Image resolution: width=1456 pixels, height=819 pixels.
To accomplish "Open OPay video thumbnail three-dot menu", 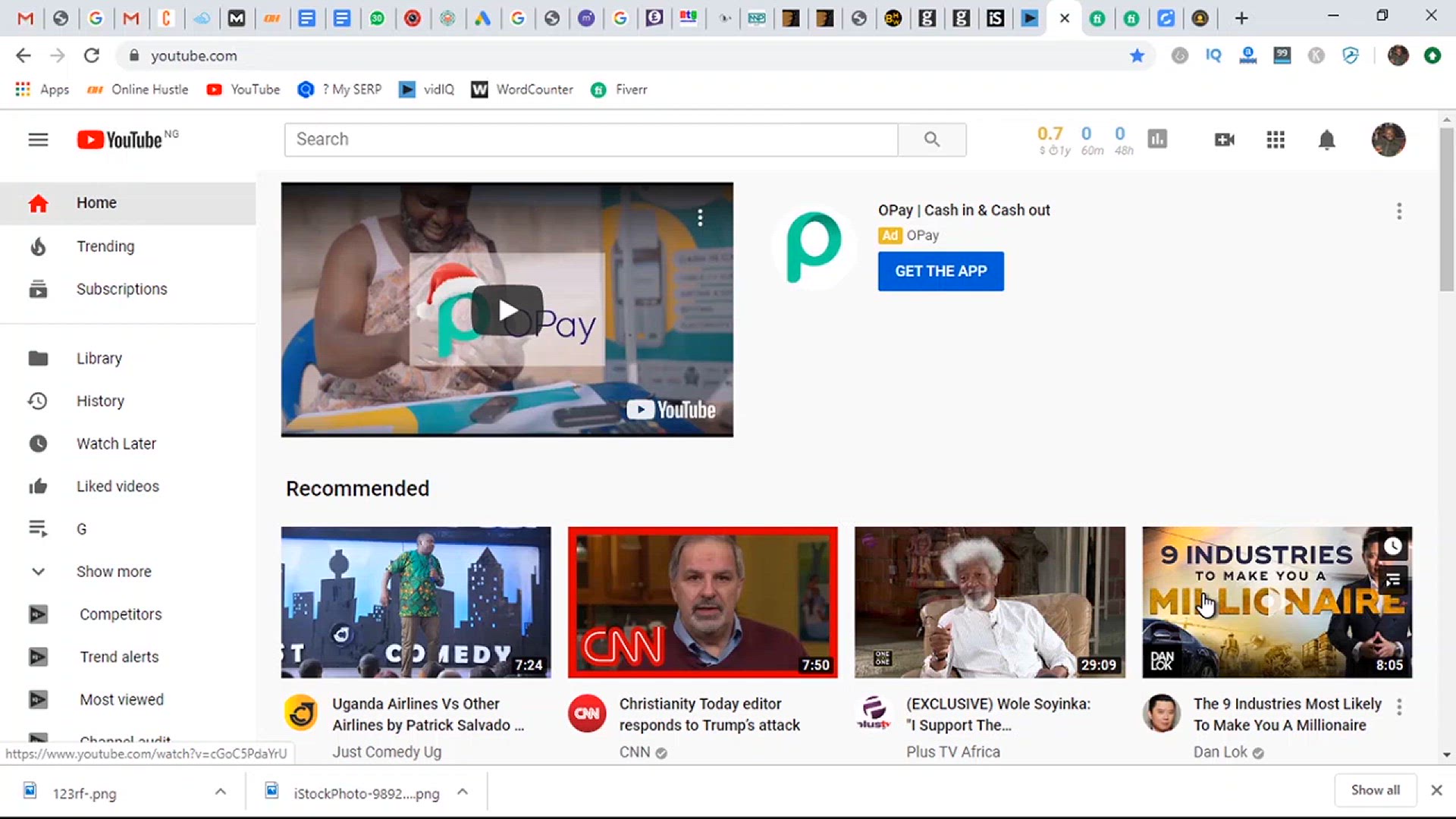I will (x=700, y=218).
